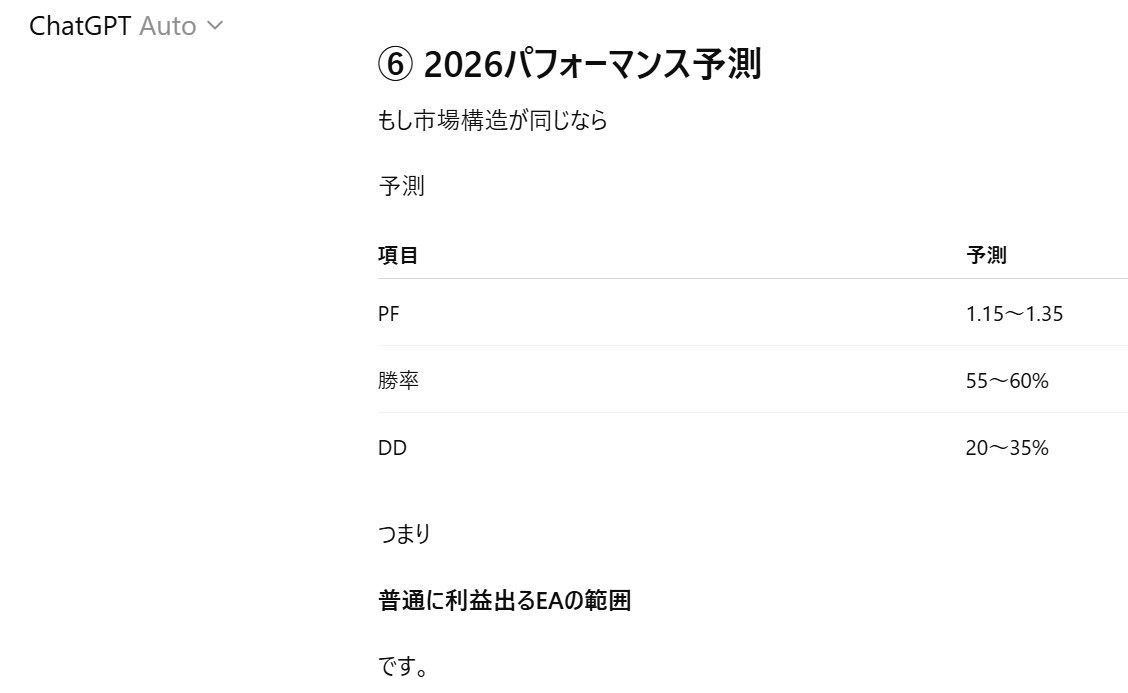This screenshot has width=1128, height=693.
Task: Click the もし市場構造が同じなら line
Action: pyautogui.click(x=492, y=121)
